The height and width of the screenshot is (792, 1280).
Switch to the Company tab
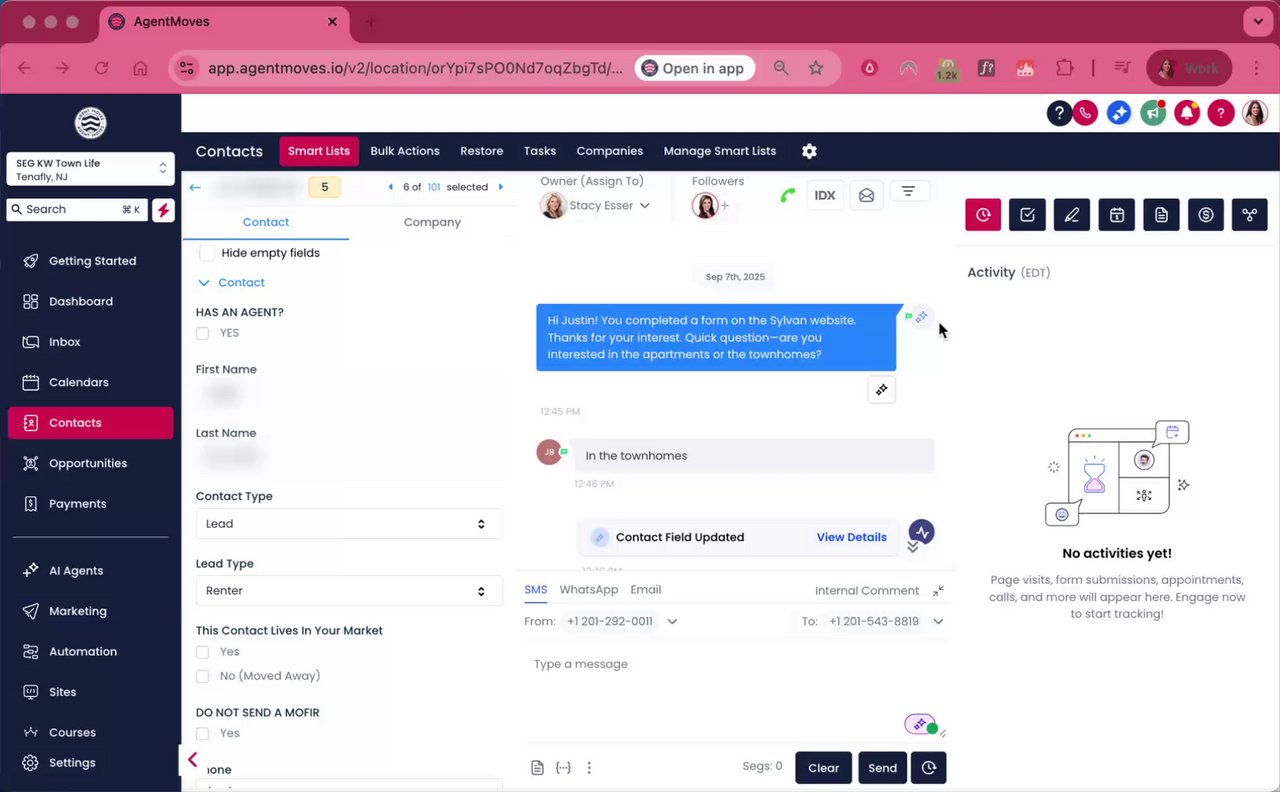tap(432, 222)
